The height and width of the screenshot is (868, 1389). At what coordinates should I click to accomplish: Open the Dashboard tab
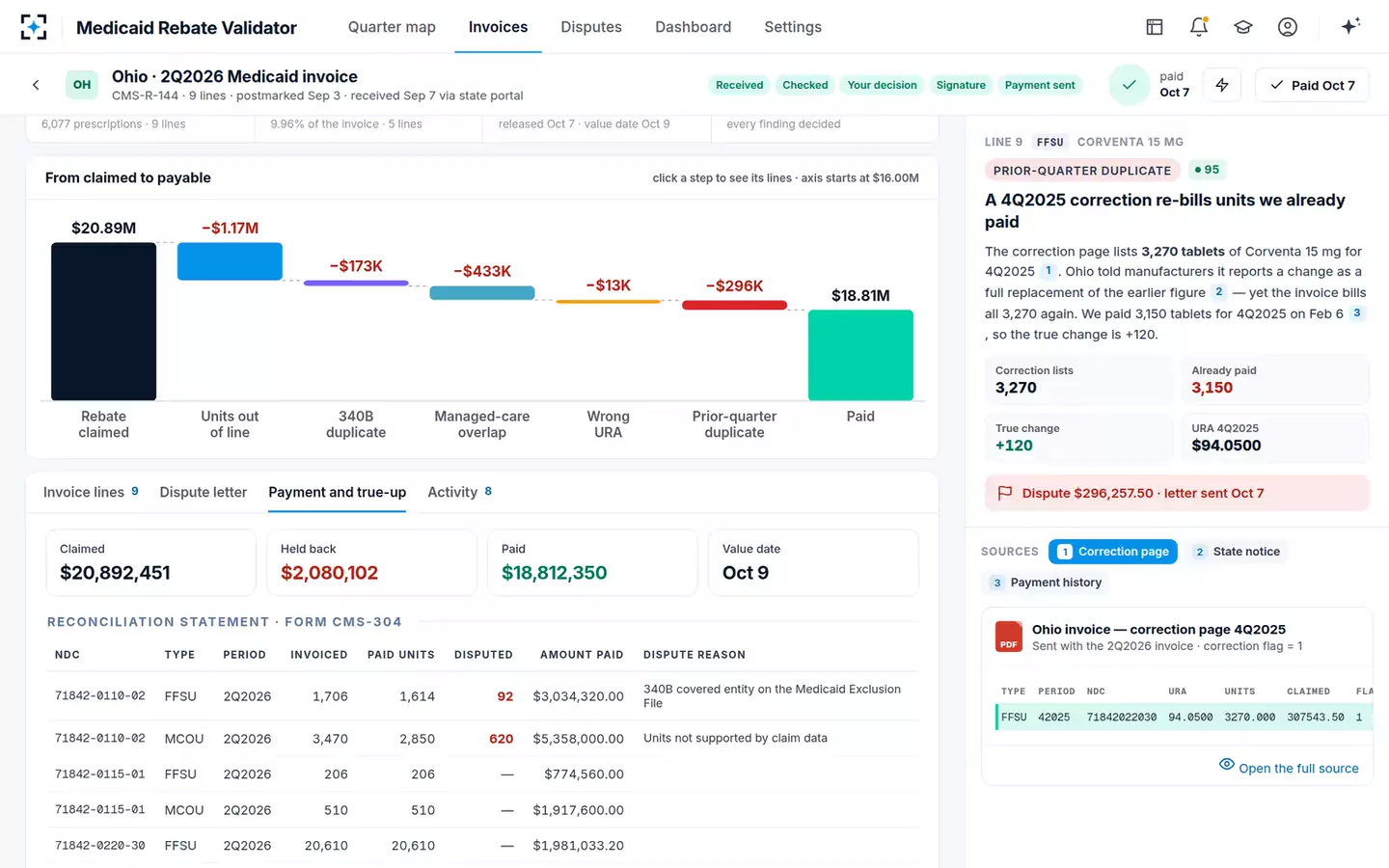[693, 27]
